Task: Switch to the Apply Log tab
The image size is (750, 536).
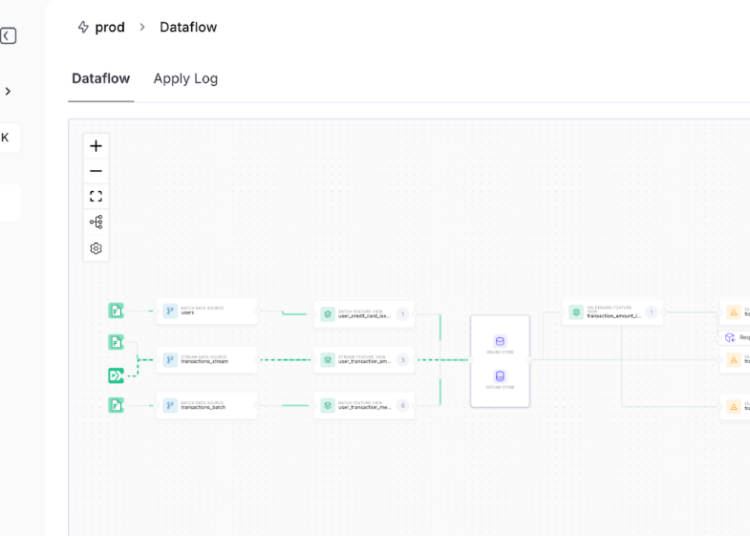Action: (185, 79)
